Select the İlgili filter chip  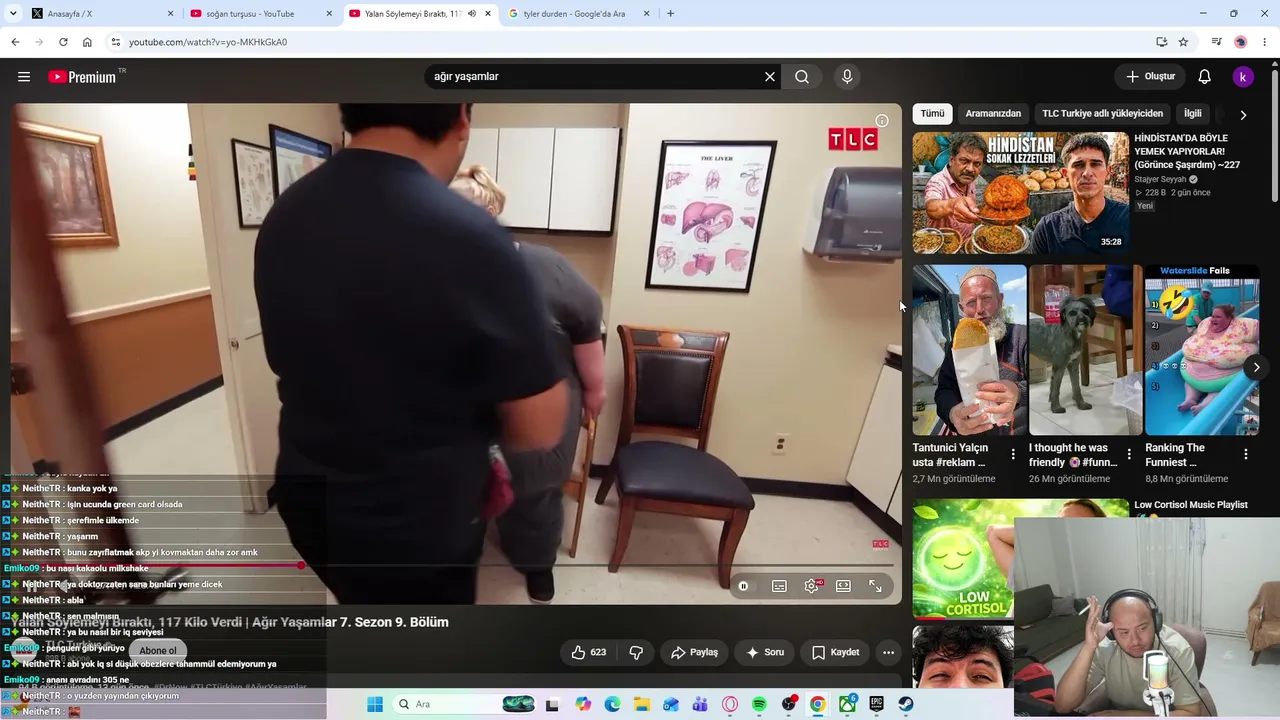point(1193,114)
